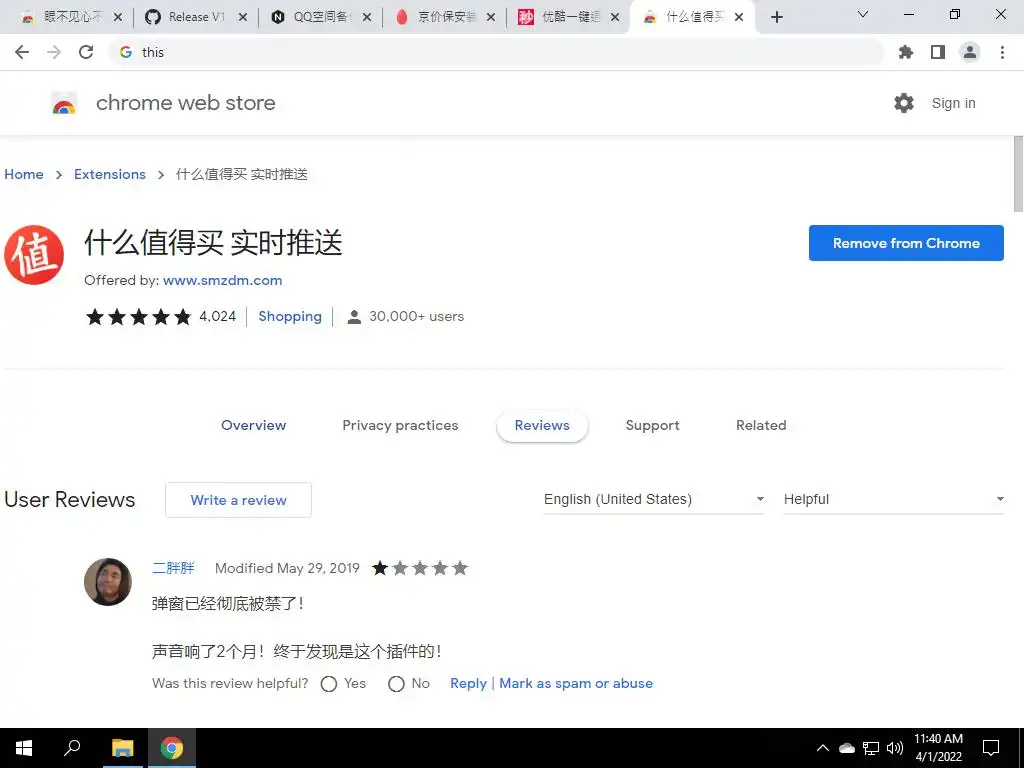Viewport: 1024px width, 768px height.
Task: Open the notification center icon
Action: coord(991,748)
